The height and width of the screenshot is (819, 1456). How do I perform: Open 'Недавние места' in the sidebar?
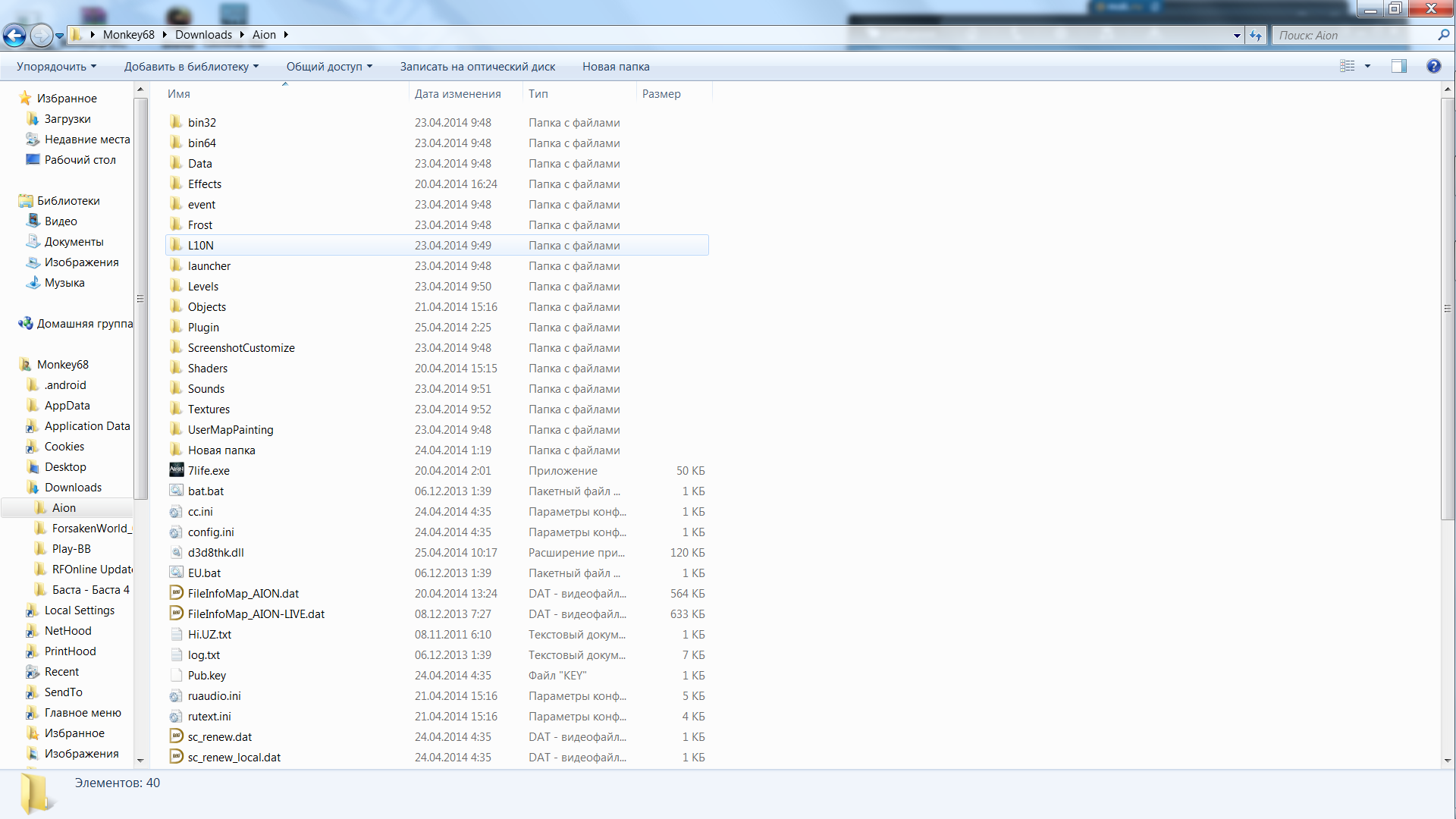[x=87, y=139]
